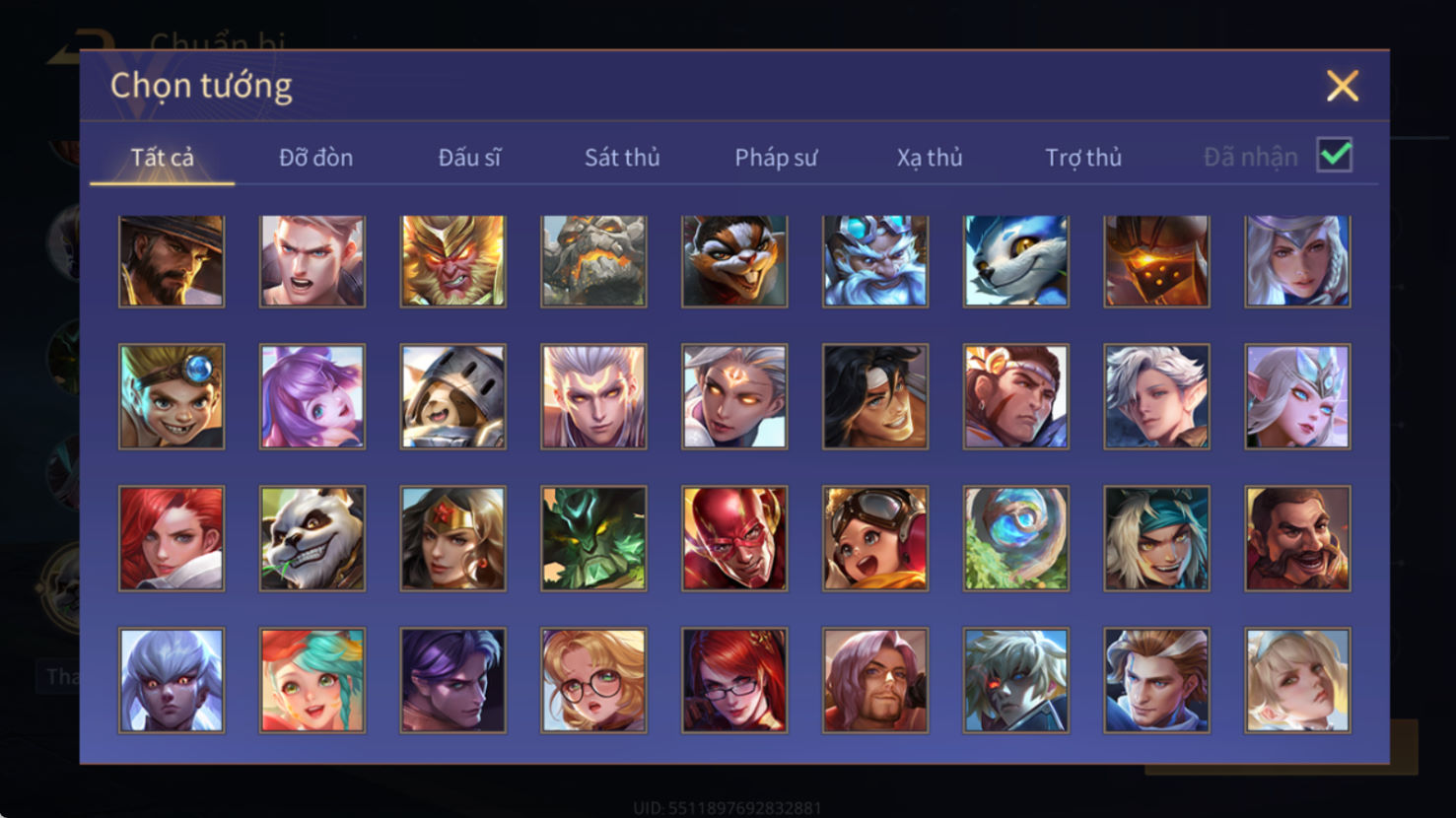Open the Sát thủ tab
The height and width of the screenshot is (818, 1456).
622,158
